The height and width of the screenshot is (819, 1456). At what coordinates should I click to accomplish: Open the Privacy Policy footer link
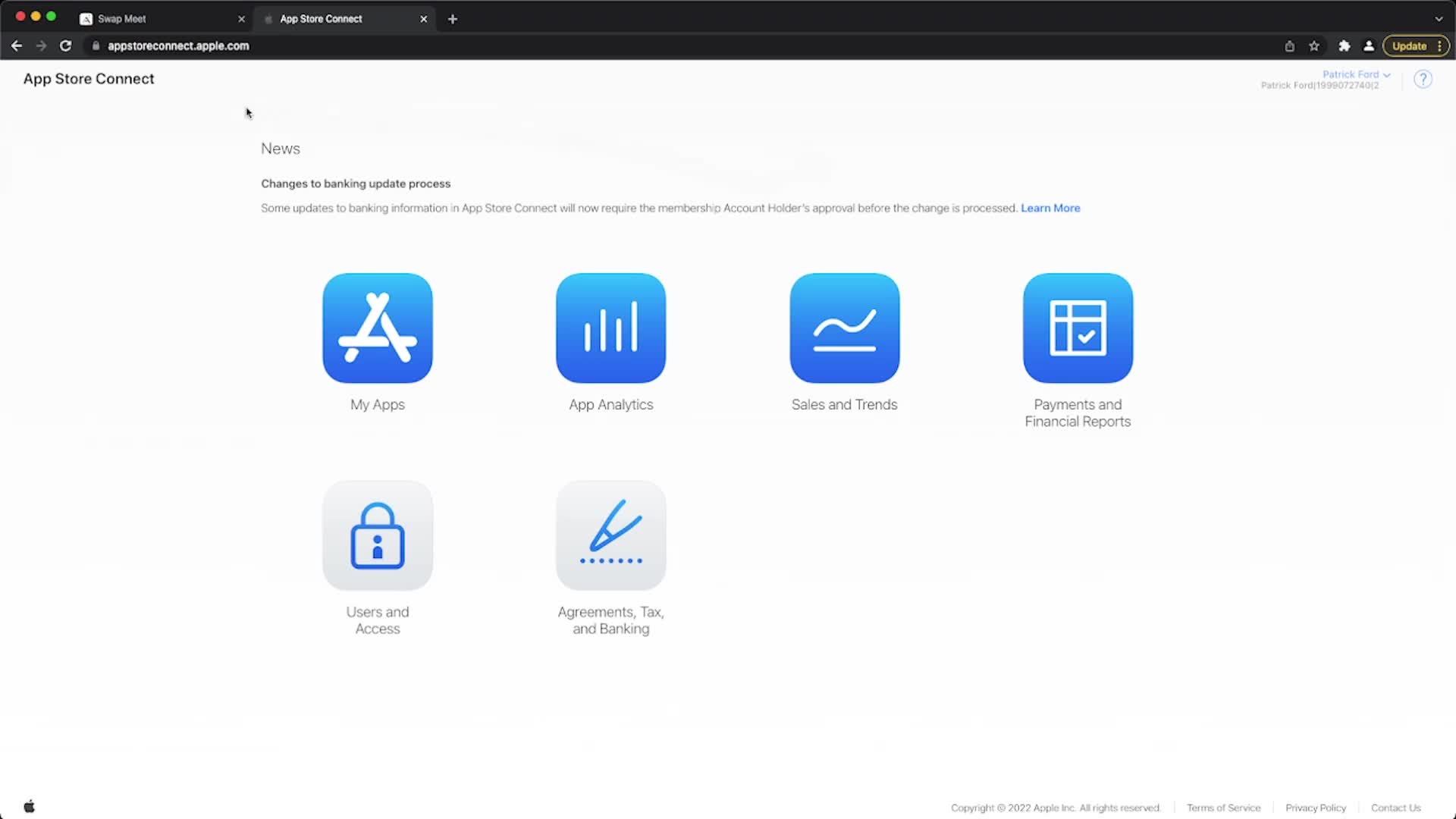pos(1315,808)
